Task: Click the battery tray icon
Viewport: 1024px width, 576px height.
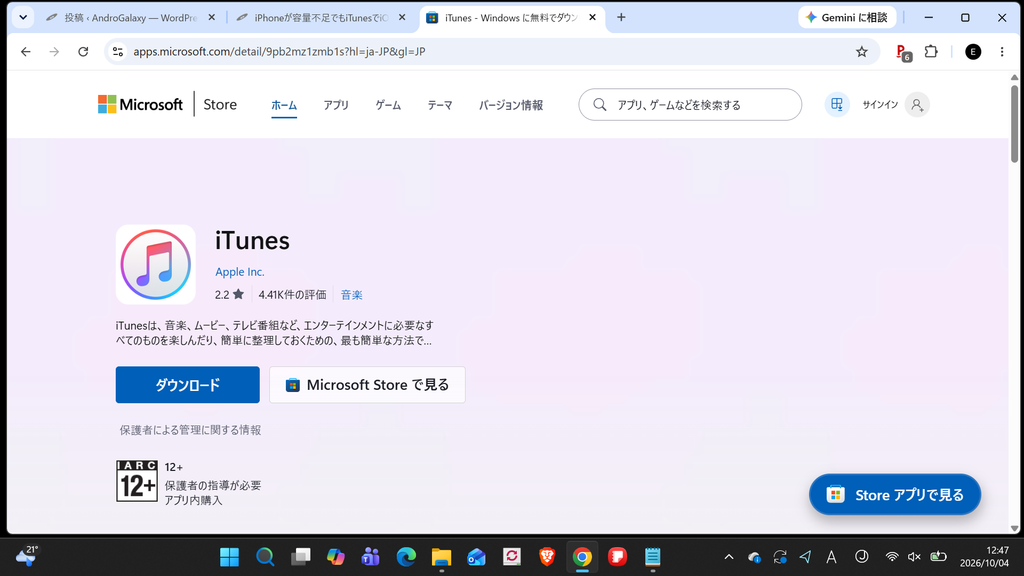Action: click(938, 557)
